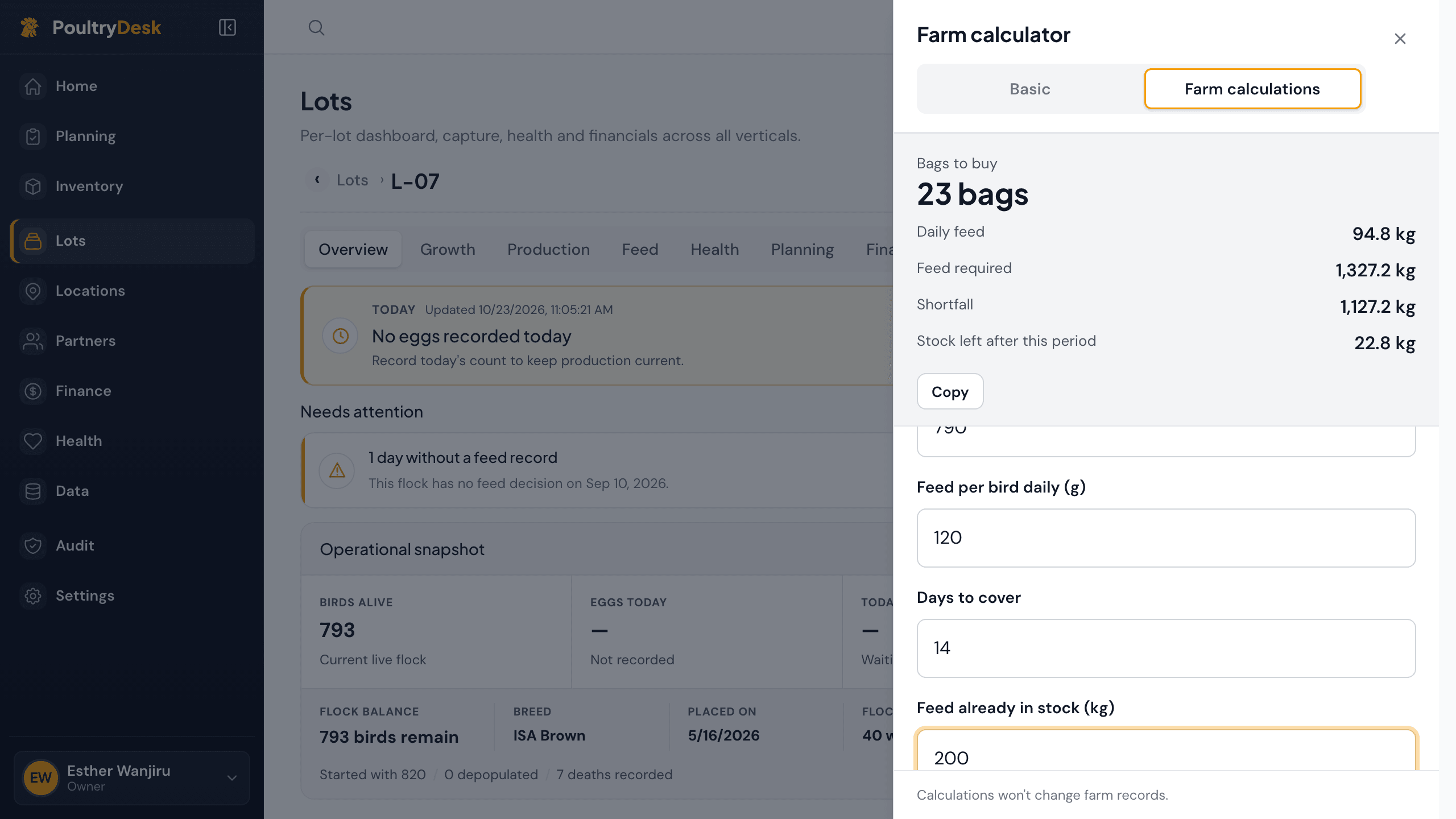The image size is (1456, 819).
Task: Click Lots breadcrumb link
Action: (x=352, y=180)
